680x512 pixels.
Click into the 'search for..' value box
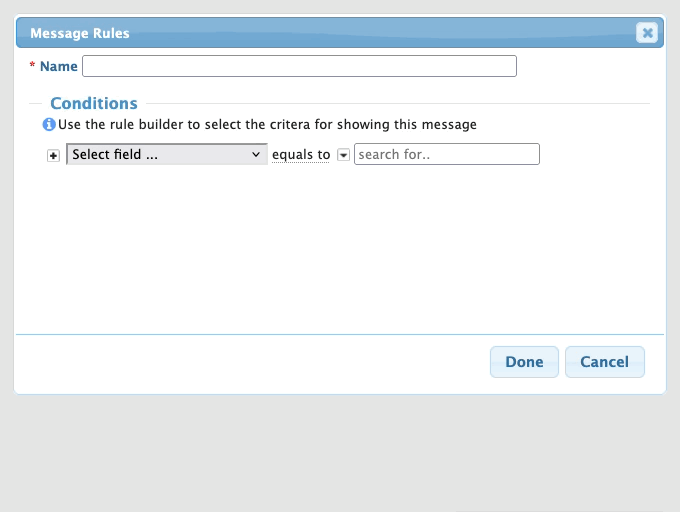(447, 155)
